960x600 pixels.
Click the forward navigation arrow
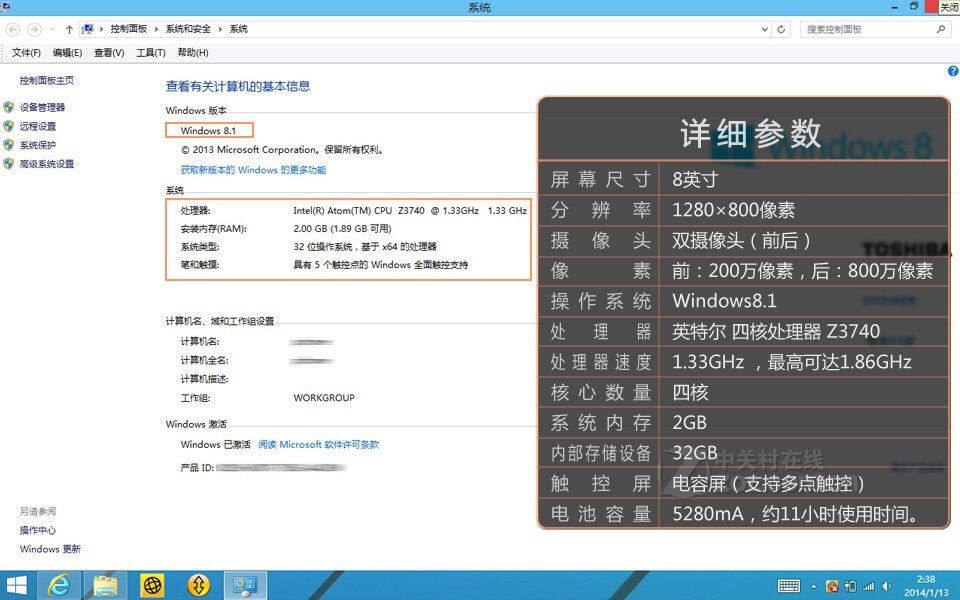pos(34,29)
